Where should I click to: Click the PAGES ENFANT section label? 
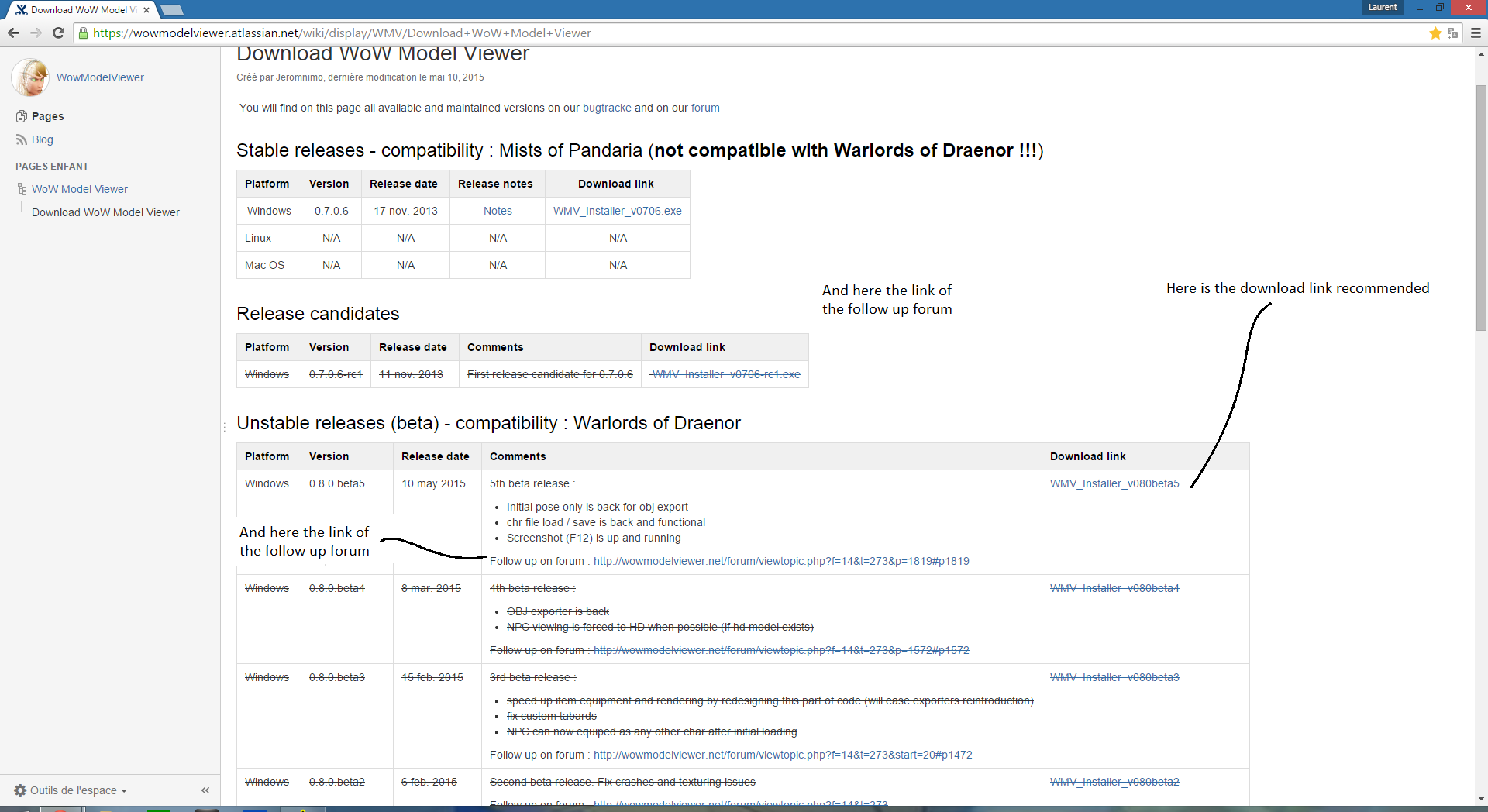coord(52,167)
